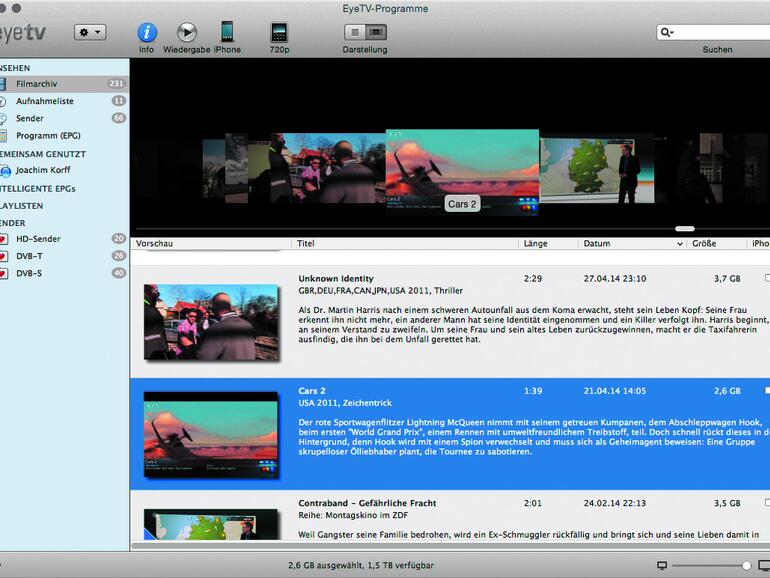Click the 720p export icon
This screenshot has width=770, height=578.
[x=279, y=32]
